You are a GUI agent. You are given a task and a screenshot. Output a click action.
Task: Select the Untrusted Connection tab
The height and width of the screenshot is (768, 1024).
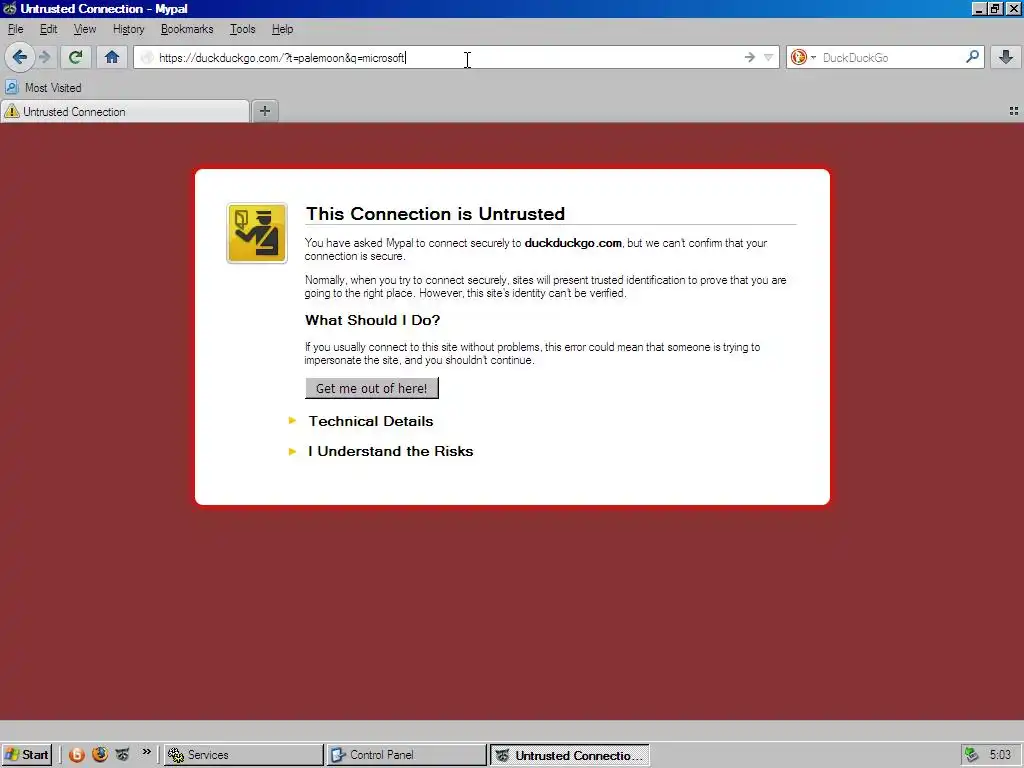[x=125, y=112]
